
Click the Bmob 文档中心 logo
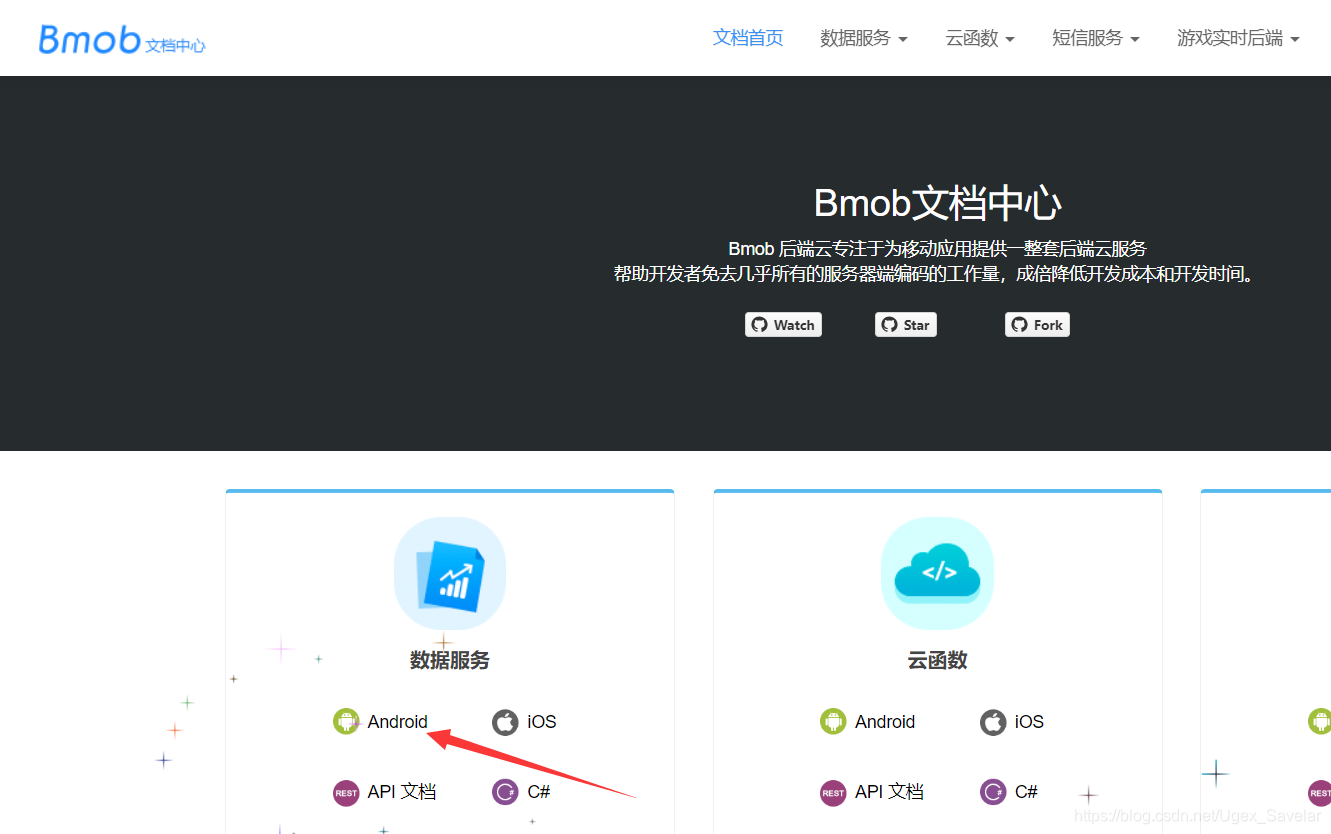coord(122,40)
